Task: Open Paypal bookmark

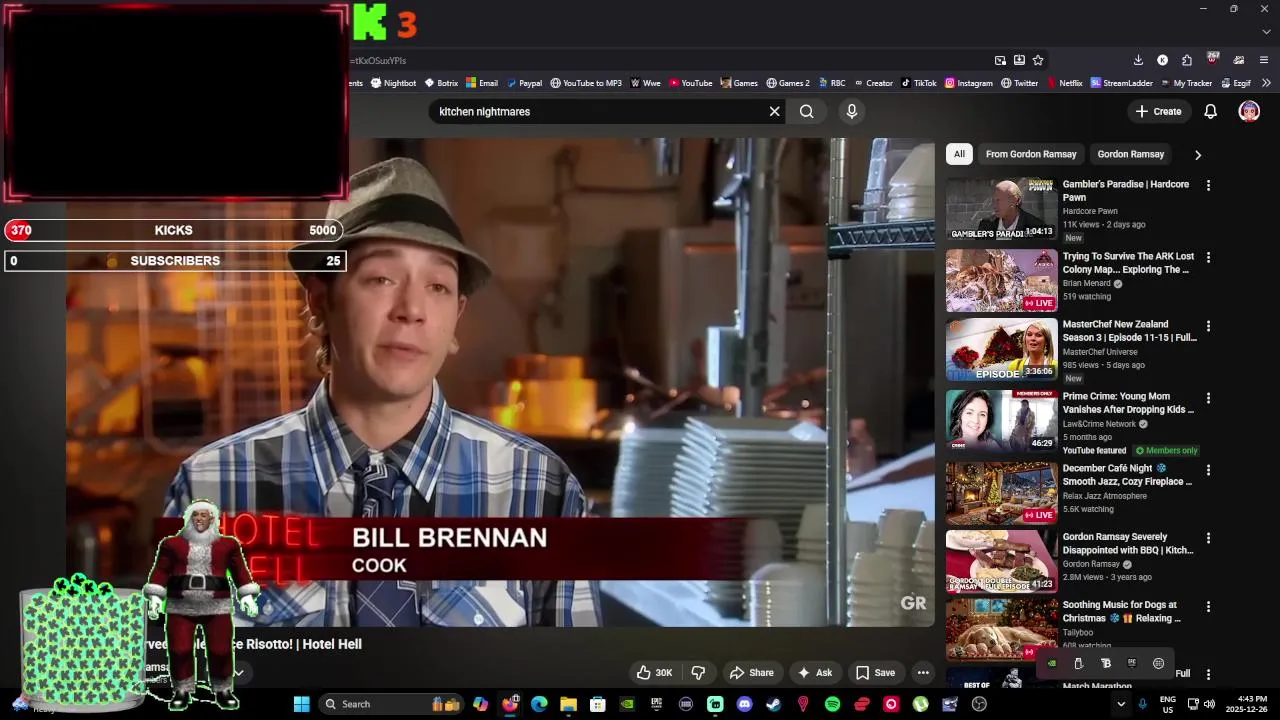Action: (x=524, y=83)
